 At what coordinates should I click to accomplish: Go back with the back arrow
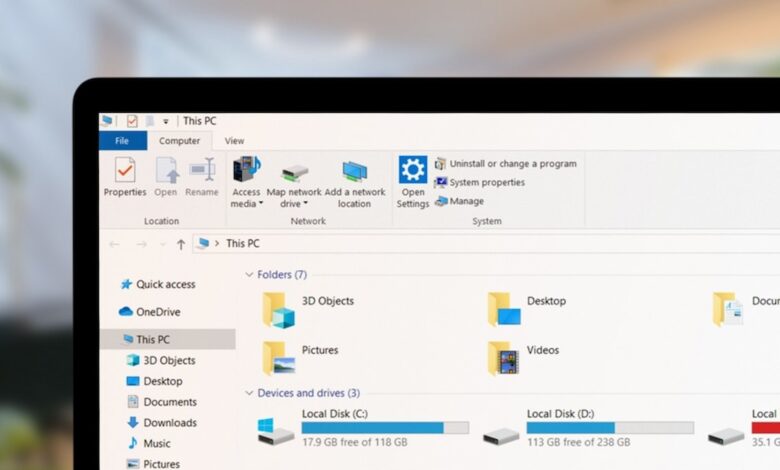(114, 244)
